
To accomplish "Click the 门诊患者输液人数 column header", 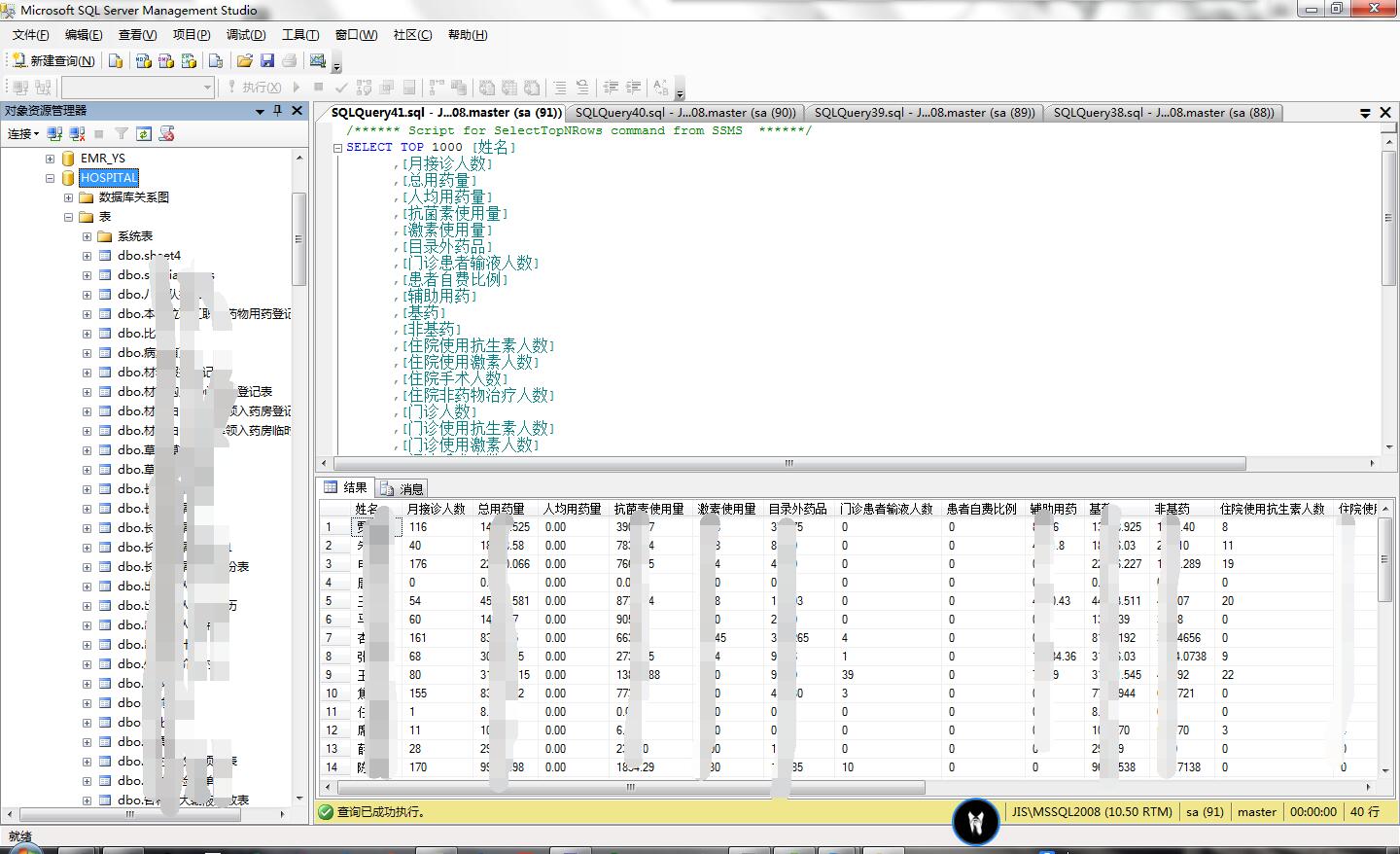I will (x=887, y=509).
